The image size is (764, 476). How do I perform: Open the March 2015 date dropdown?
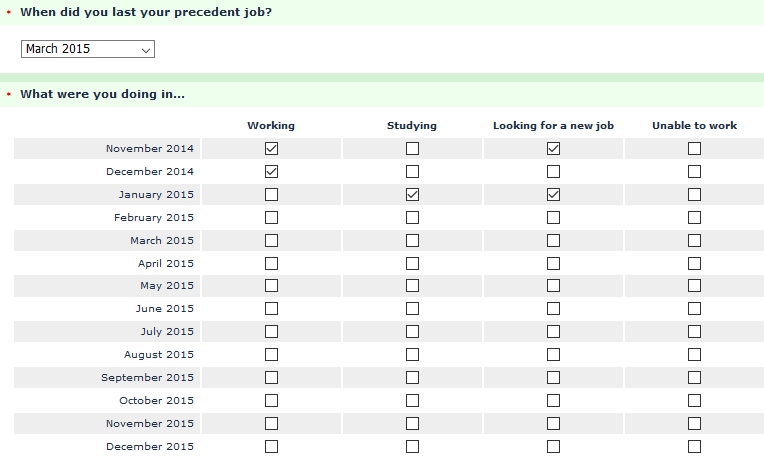88,49
